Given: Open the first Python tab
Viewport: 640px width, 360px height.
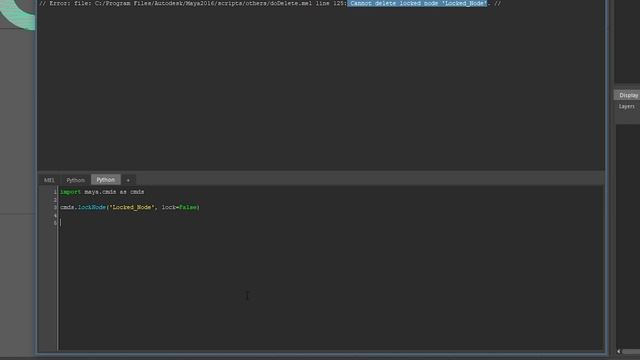Looking at the screenshot, I should pos(76,180).
